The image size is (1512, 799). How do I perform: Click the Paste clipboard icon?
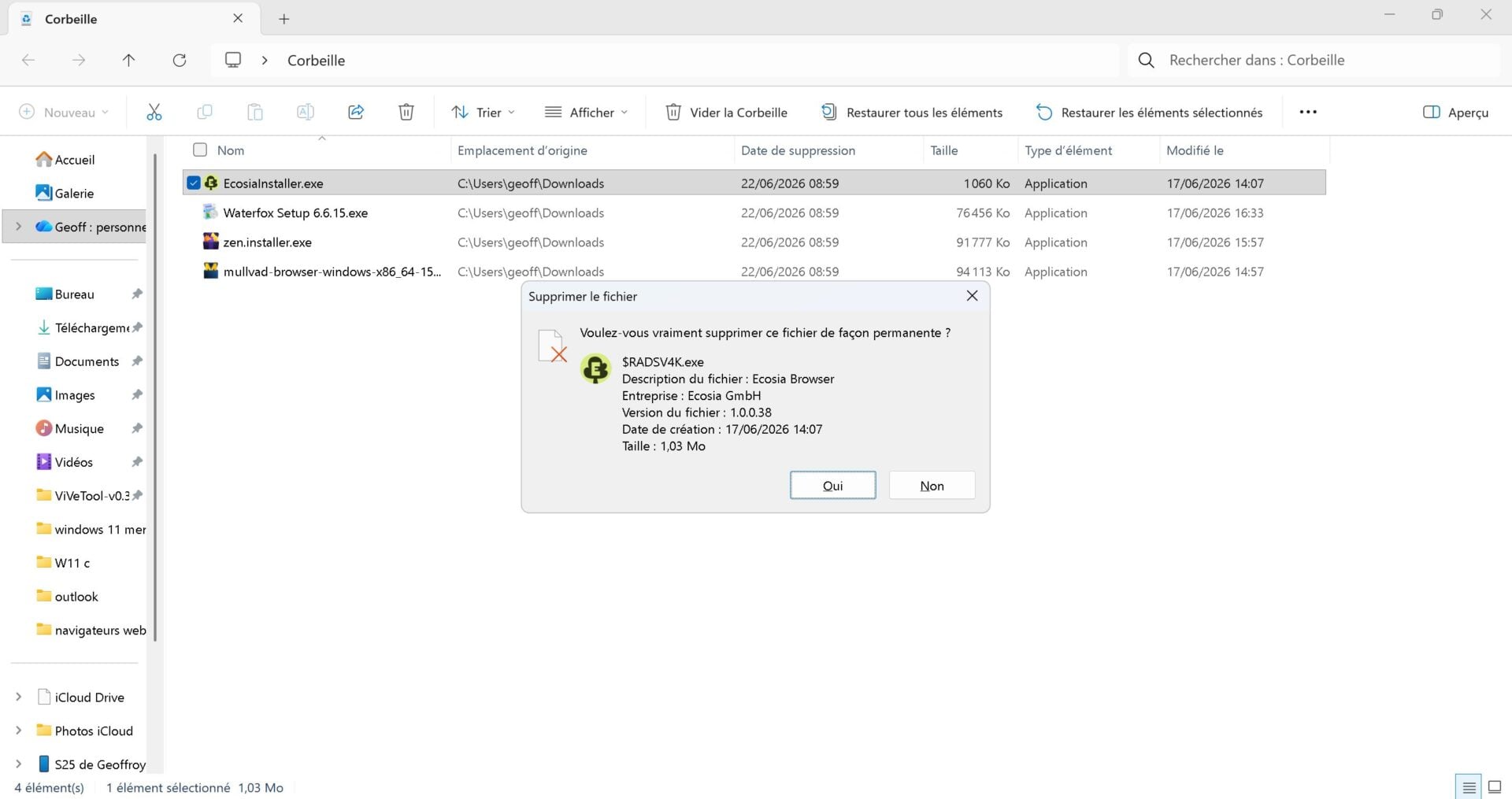255,113
